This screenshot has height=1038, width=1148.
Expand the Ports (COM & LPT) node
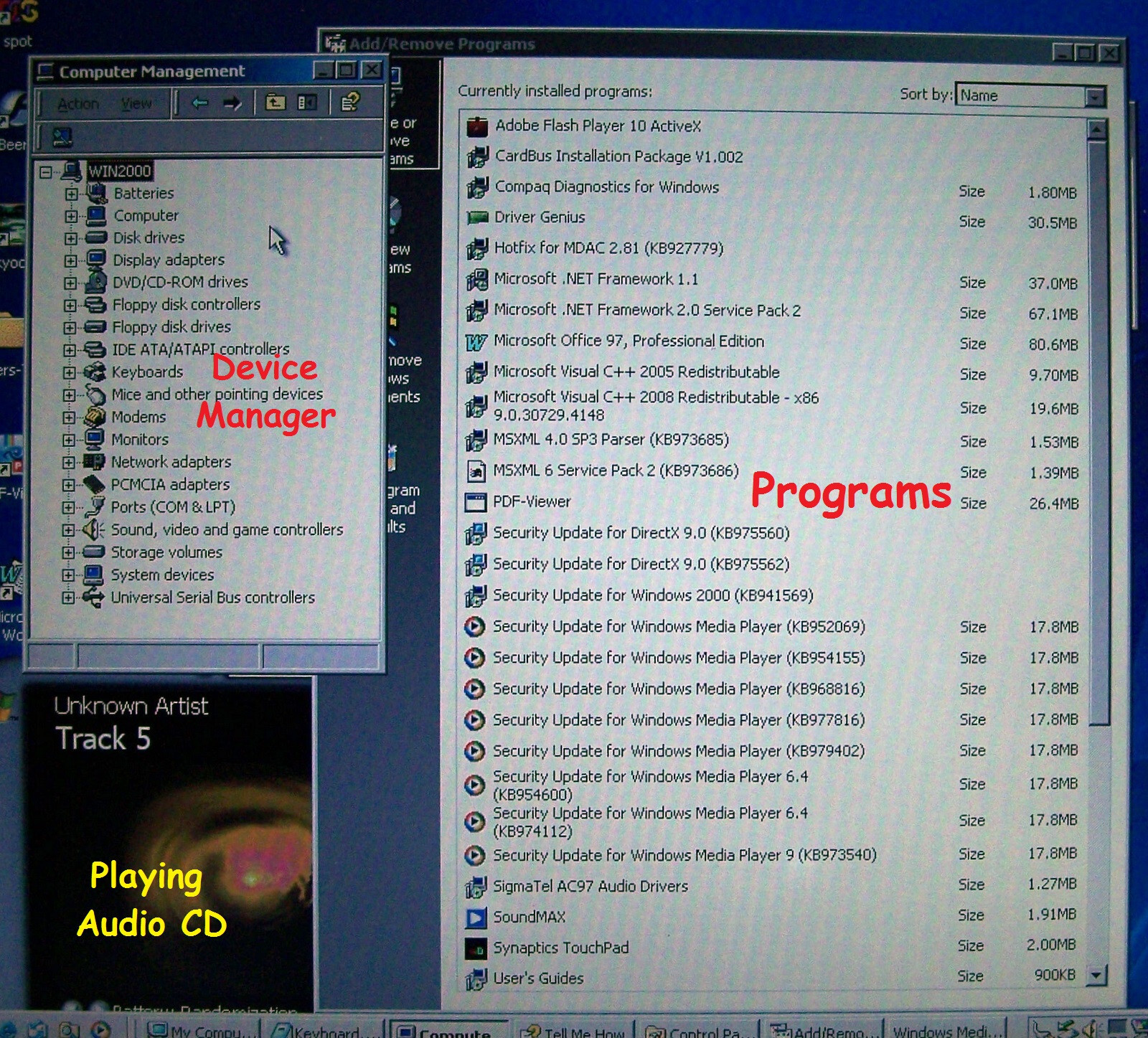coord(68,507)
